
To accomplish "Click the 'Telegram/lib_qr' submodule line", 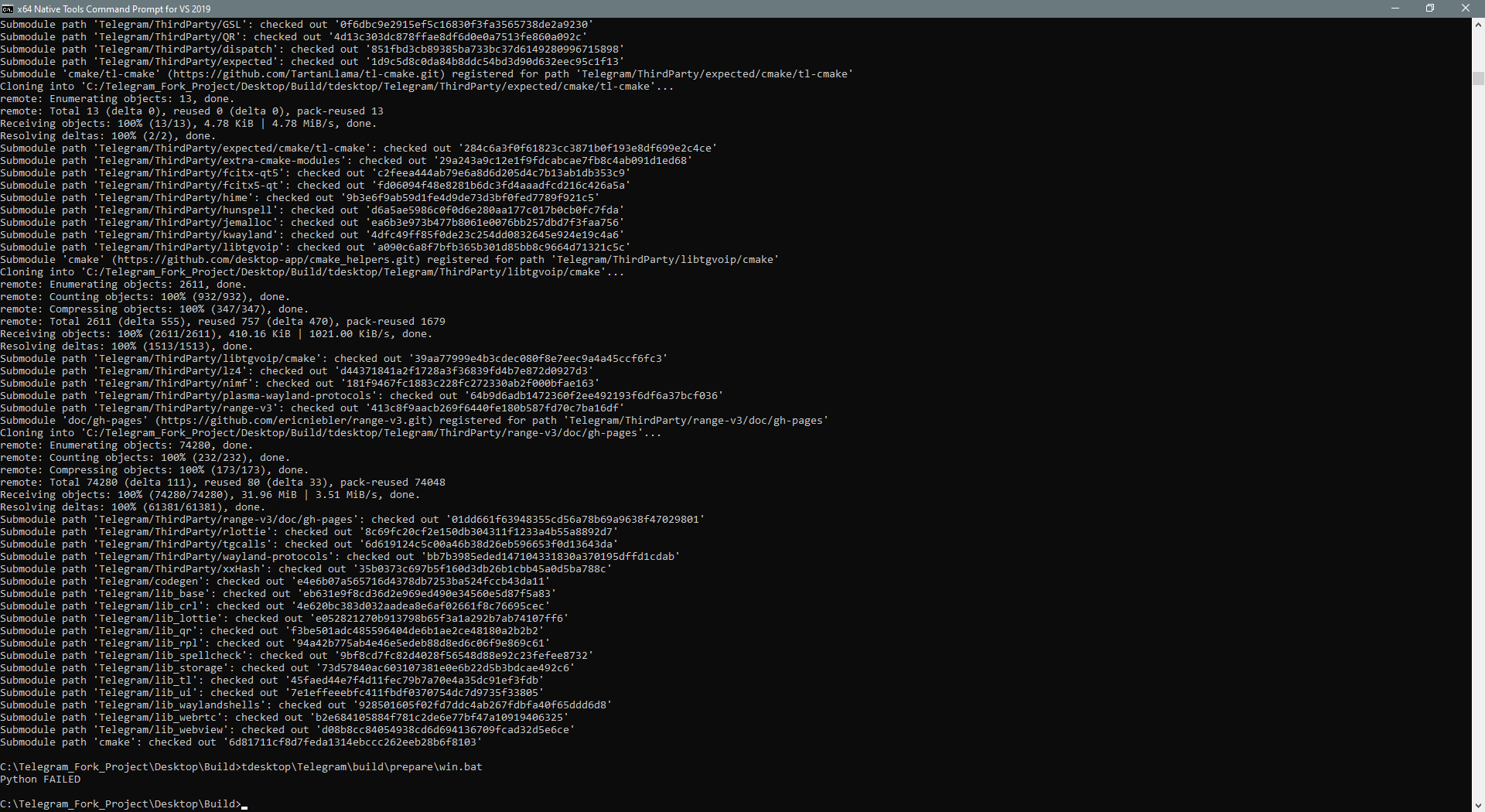I will (x=272, y=631).
